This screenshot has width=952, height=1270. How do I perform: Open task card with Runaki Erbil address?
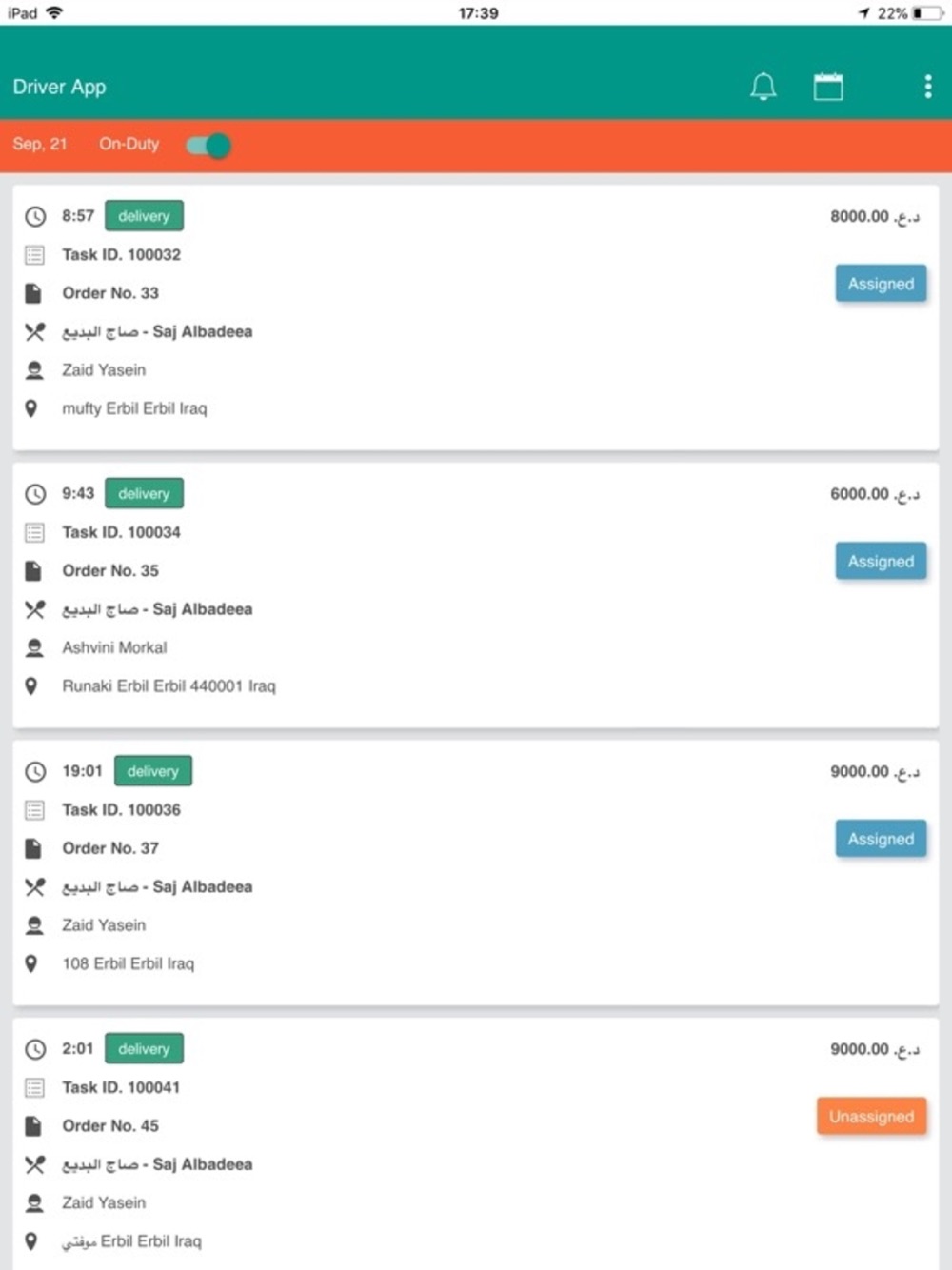click(475, 596)
